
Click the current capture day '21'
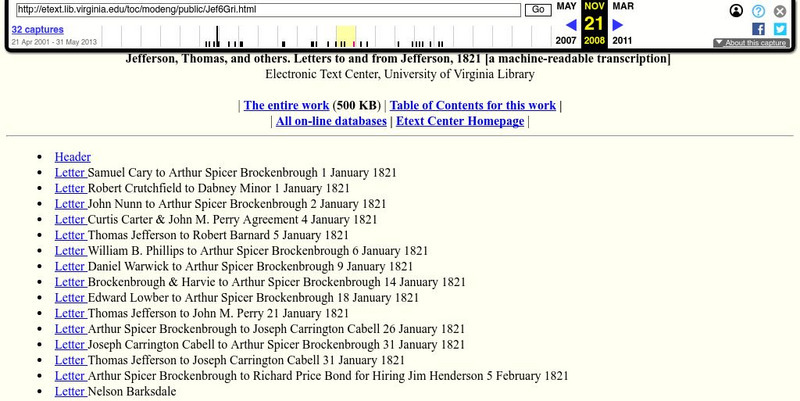594,23
